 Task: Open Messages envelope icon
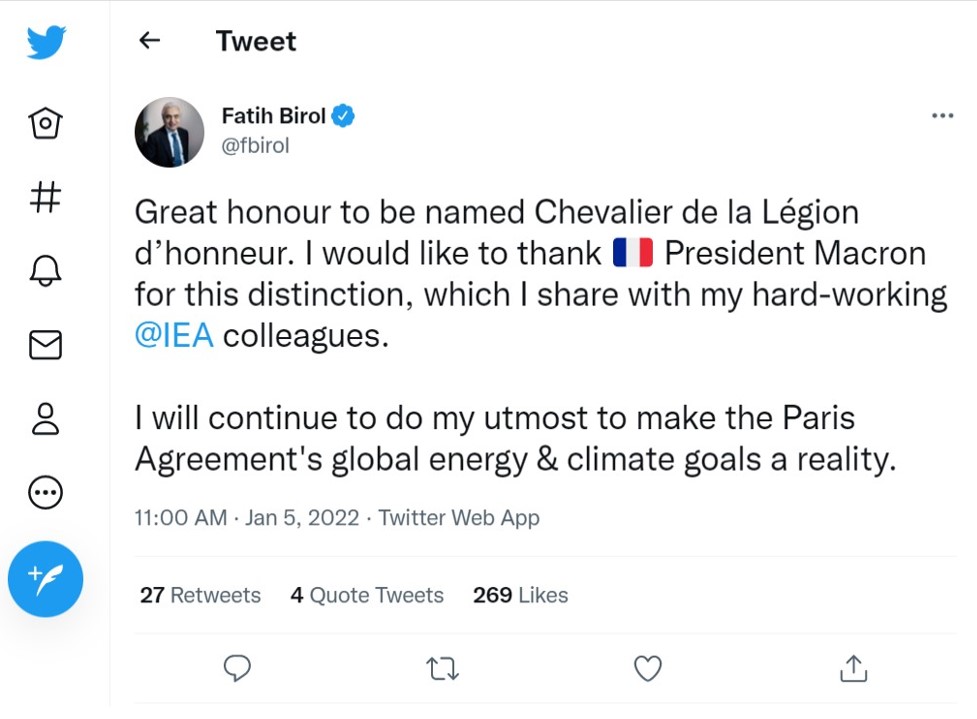(x=46, y=344)
